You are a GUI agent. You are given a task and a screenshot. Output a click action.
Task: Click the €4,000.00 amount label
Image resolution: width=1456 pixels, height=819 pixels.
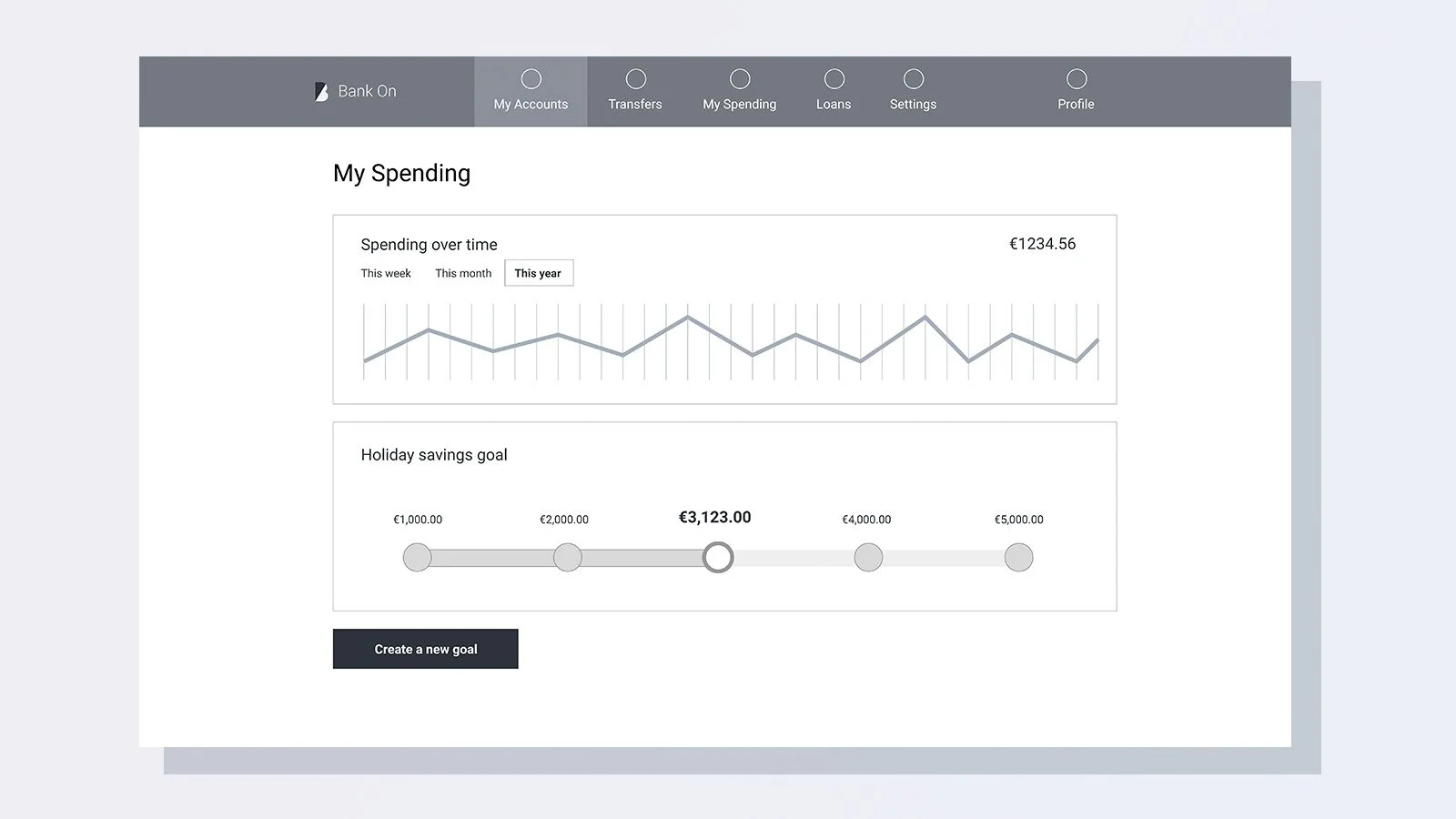click(x=866, y=520)
